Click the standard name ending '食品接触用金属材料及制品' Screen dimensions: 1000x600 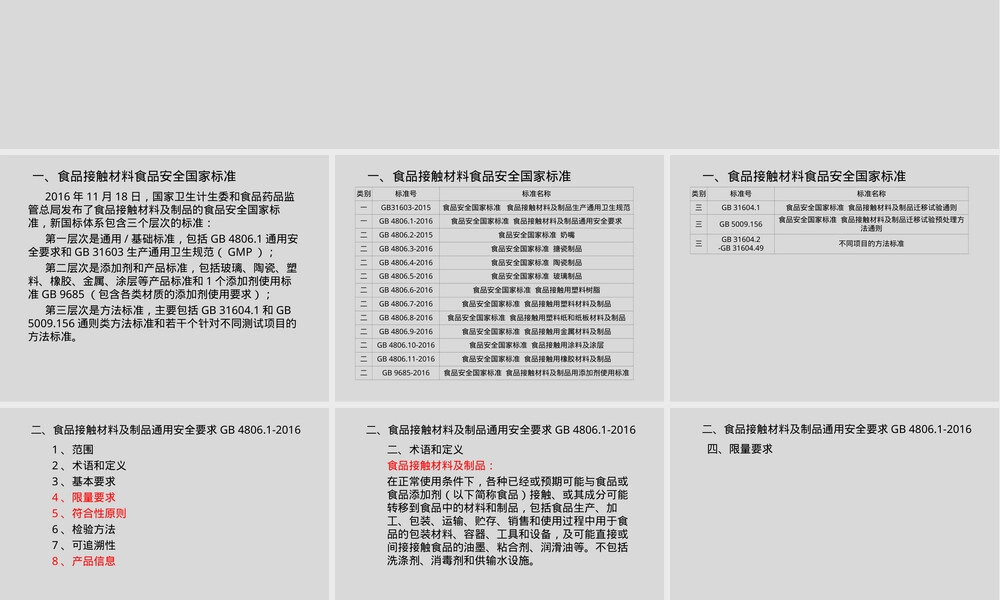click(x=536, y=332)
